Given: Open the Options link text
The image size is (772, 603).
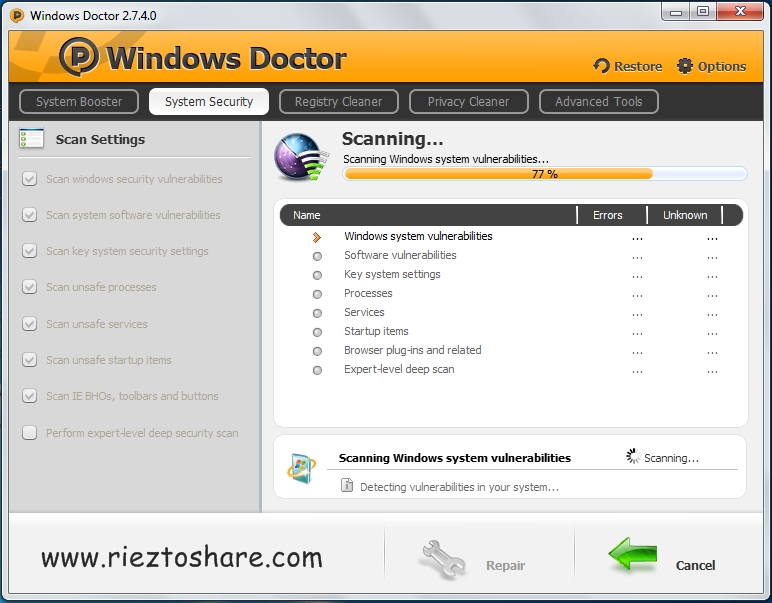Looking at the screenshot, I should pyautogui.click(x=722, y=66).
